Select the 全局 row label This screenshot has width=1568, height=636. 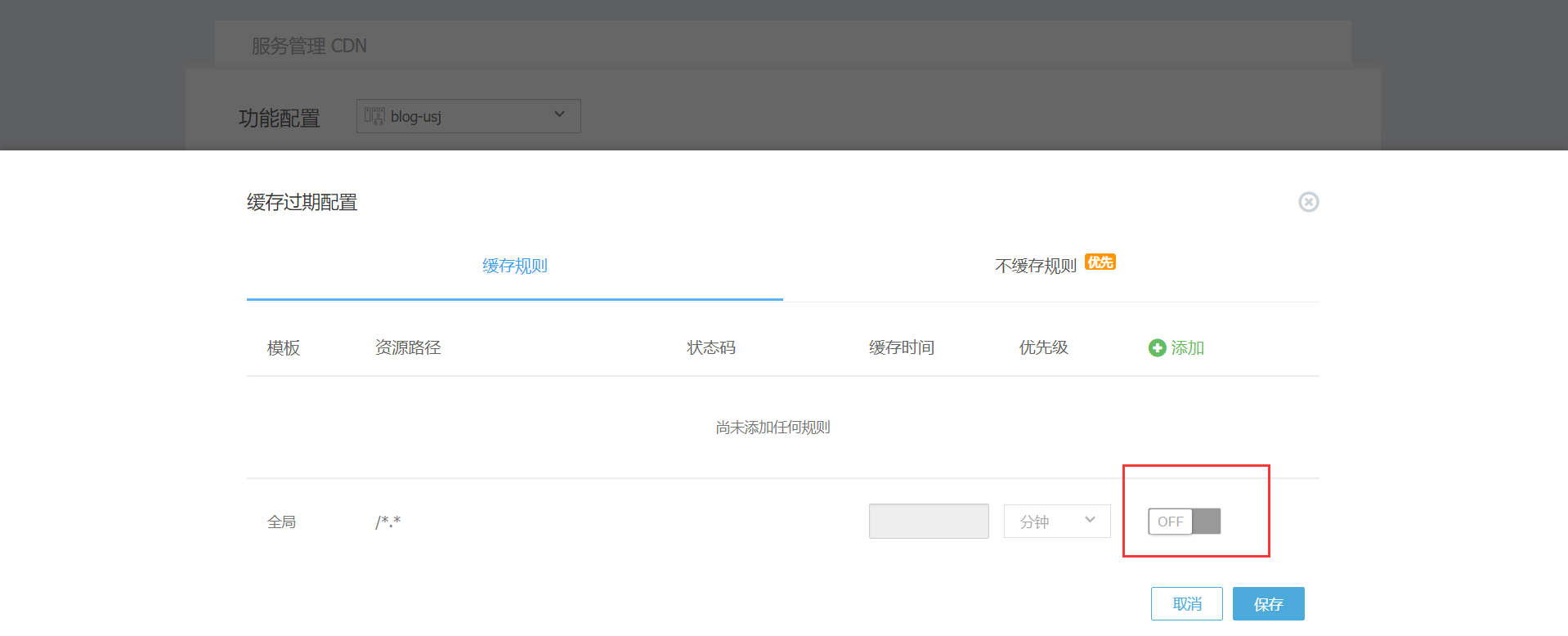[x=281, y=522]
